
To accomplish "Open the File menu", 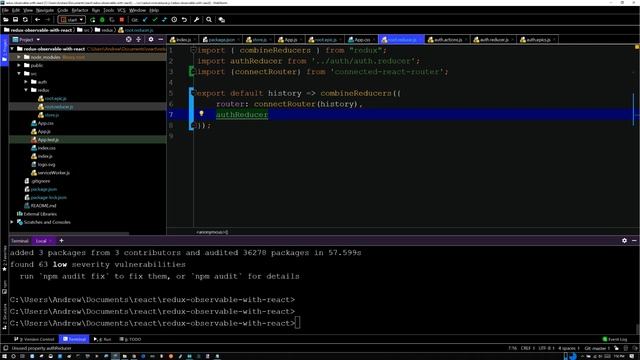I will coord(5,10).
